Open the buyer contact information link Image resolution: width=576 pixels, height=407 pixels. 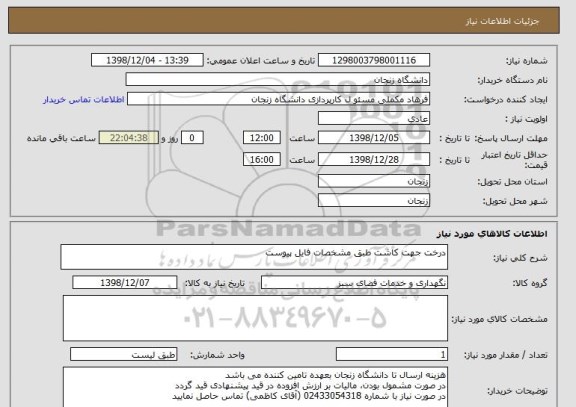pos(84,100)
